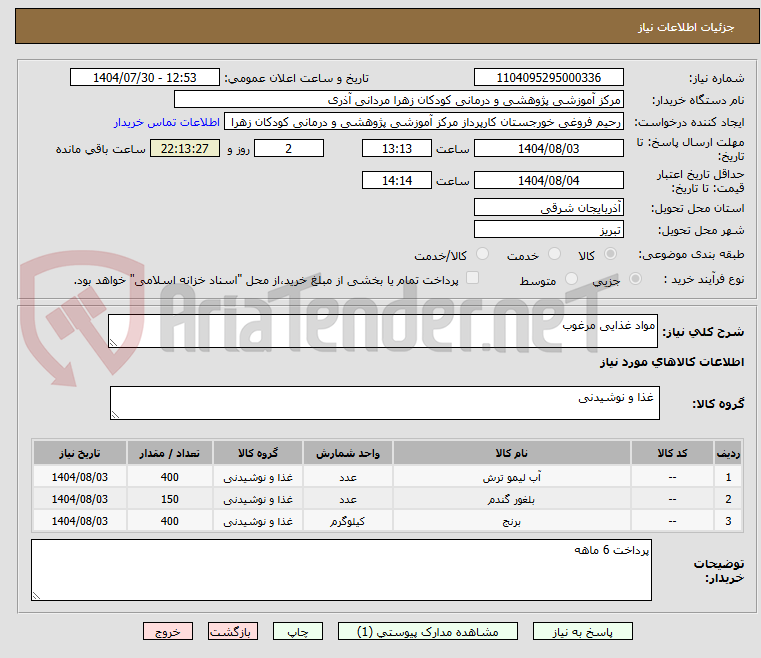Click the resize handle of buyer notes box
The height and width of the screenshot is (658, 761).
pos(36,595)
